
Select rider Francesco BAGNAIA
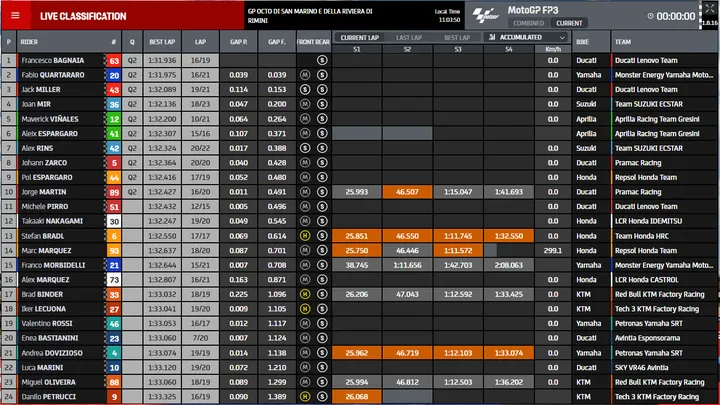(52, 60)
